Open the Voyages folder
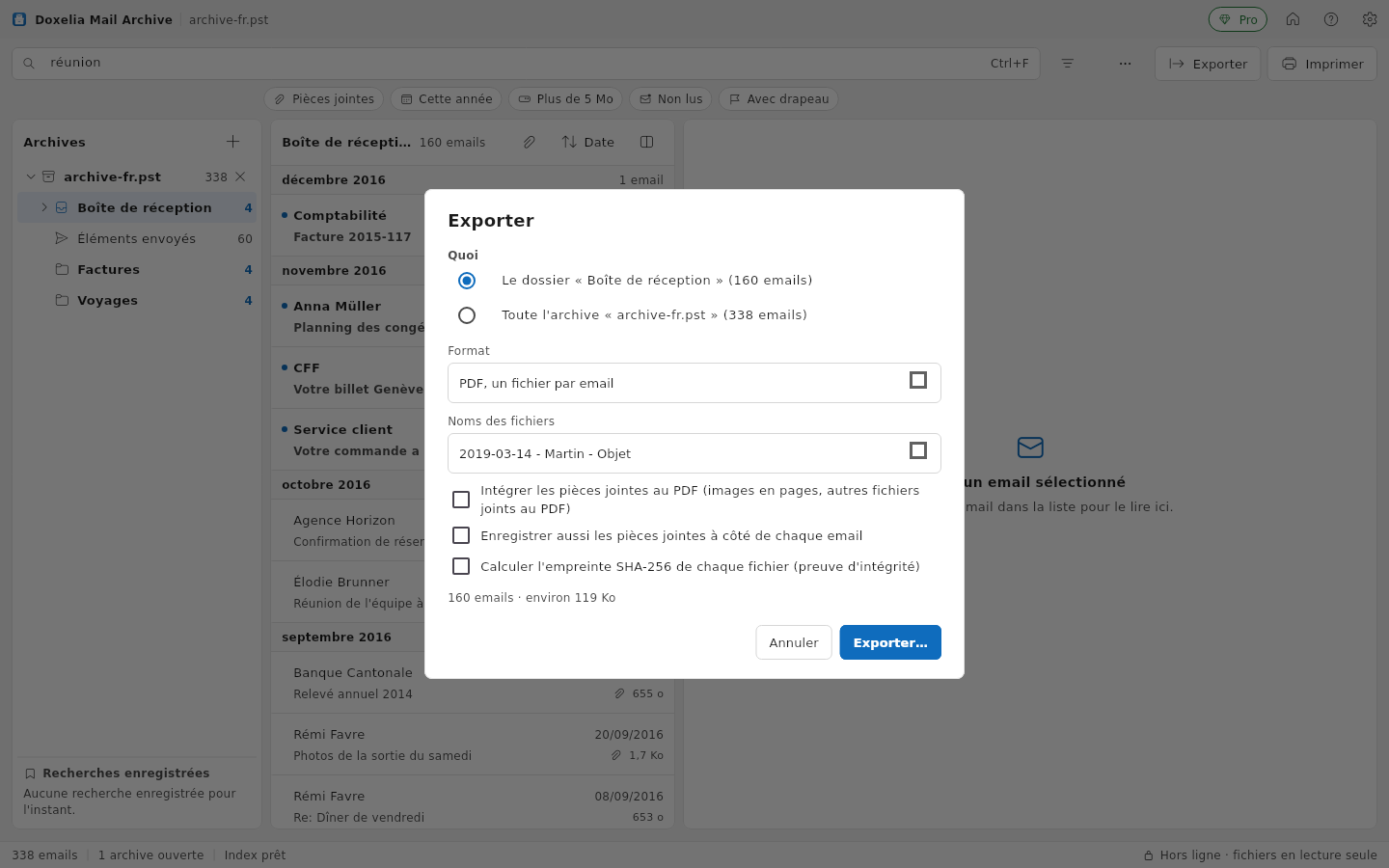Screen dimensions: 1389x868 coord(137,300)
